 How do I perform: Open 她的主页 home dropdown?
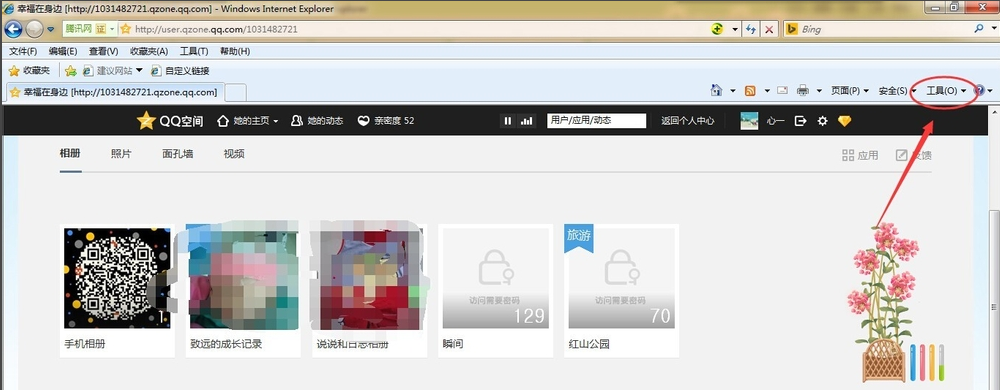pyautogui.click(x=247, y=120)
